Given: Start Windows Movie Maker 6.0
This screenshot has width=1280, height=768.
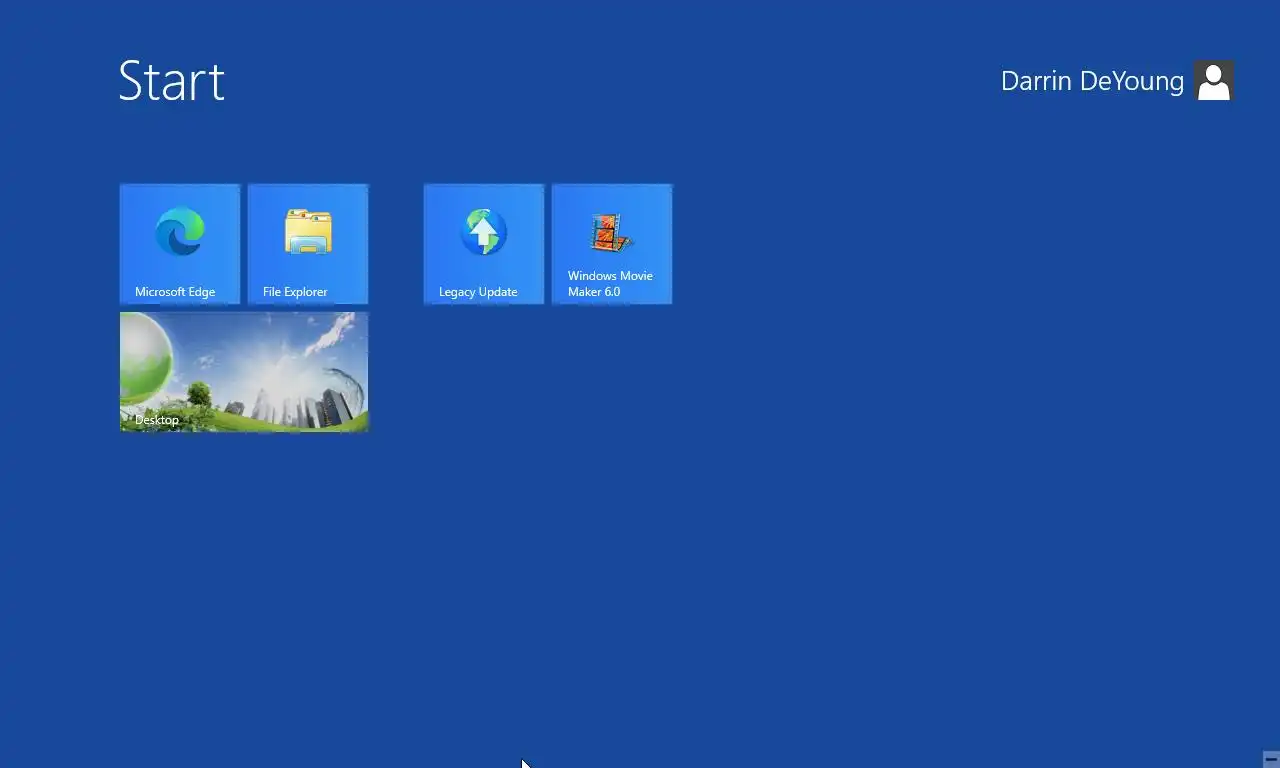Looking at the screenshot, I should tap(612, 244).
